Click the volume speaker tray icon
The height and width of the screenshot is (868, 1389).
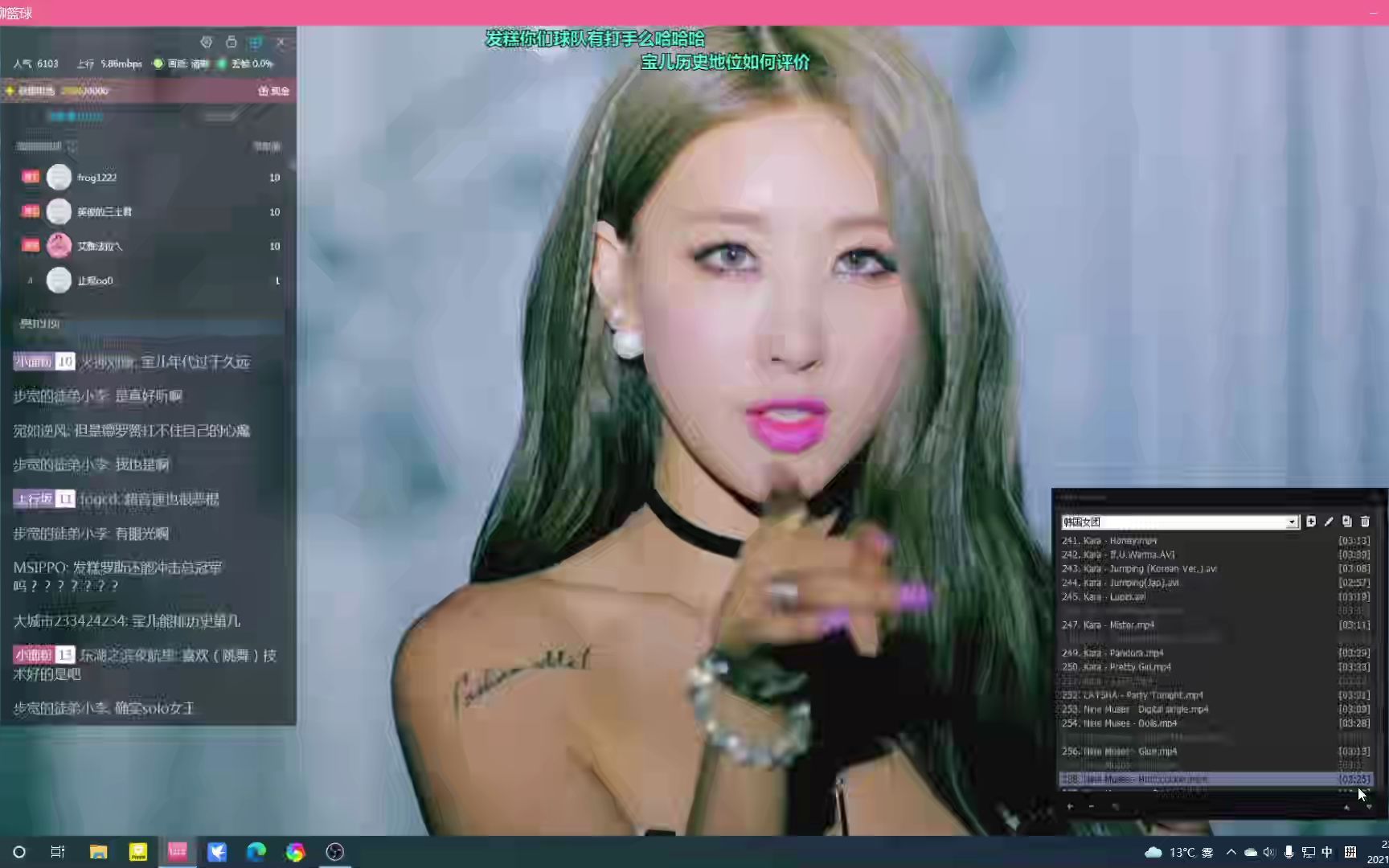[x=1269, y=852]
